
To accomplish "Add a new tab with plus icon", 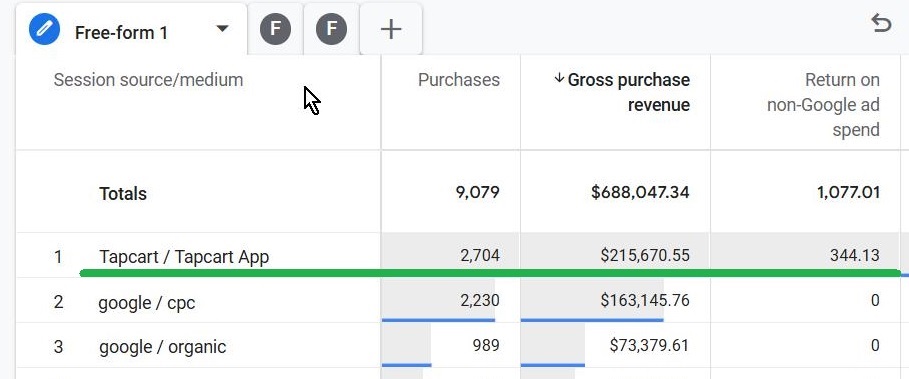I will pos(391,29).
